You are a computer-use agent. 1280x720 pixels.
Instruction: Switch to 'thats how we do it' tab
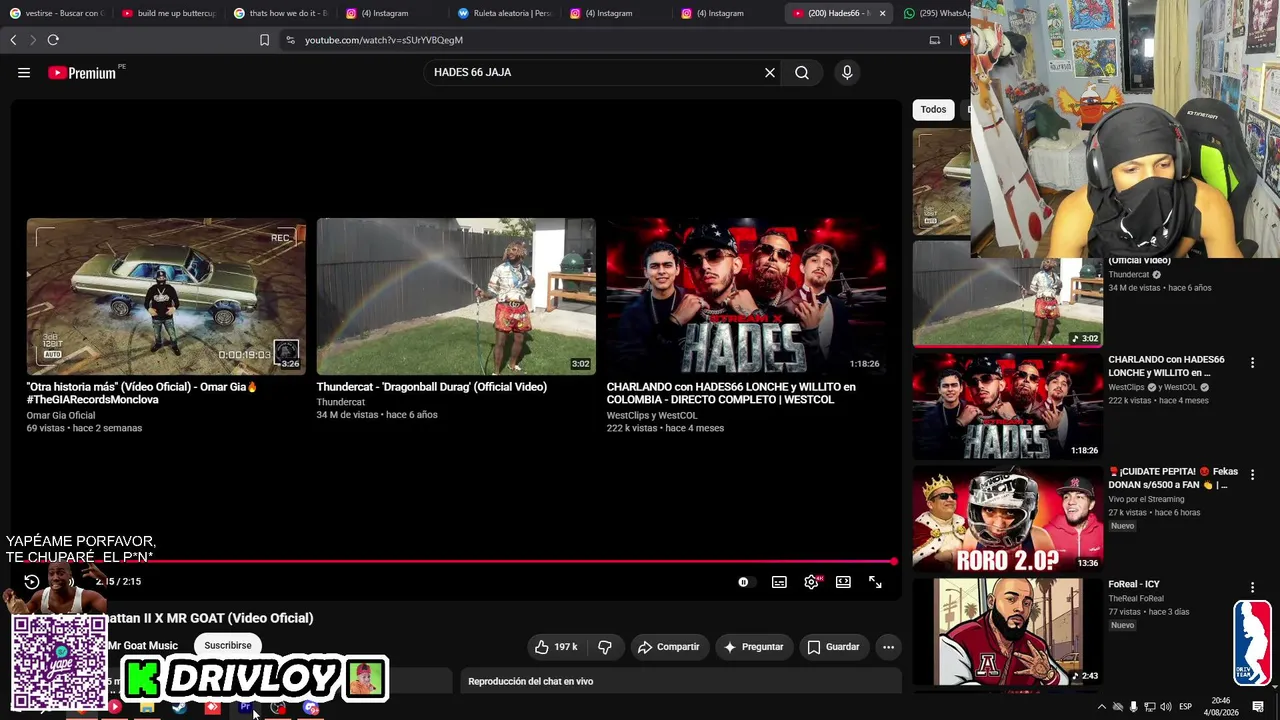click(280, 13)
